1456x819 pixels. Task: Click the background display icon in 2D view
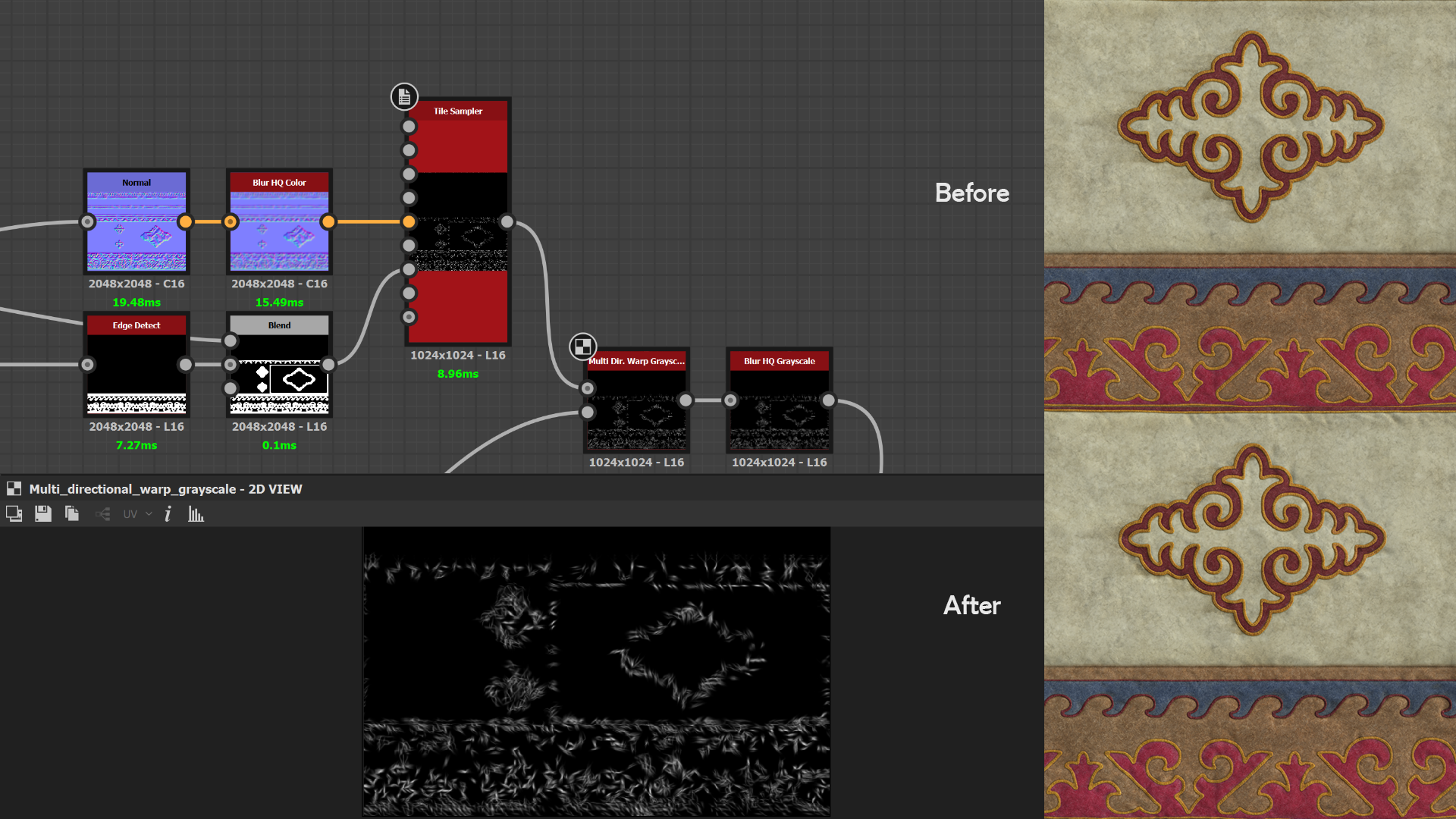click(14, 514)
